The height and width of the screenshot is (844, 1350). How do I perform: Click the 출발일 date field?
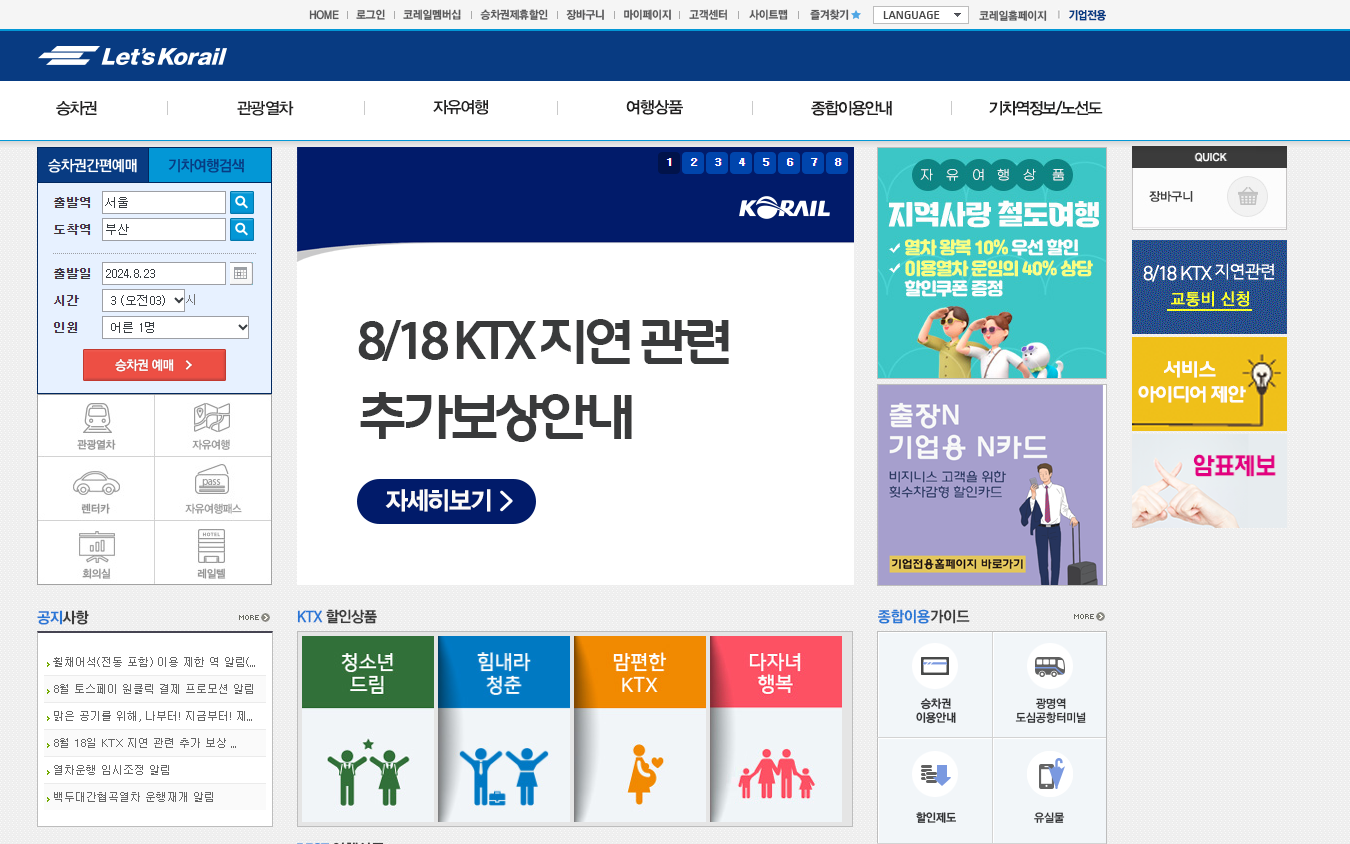[164, 273]
